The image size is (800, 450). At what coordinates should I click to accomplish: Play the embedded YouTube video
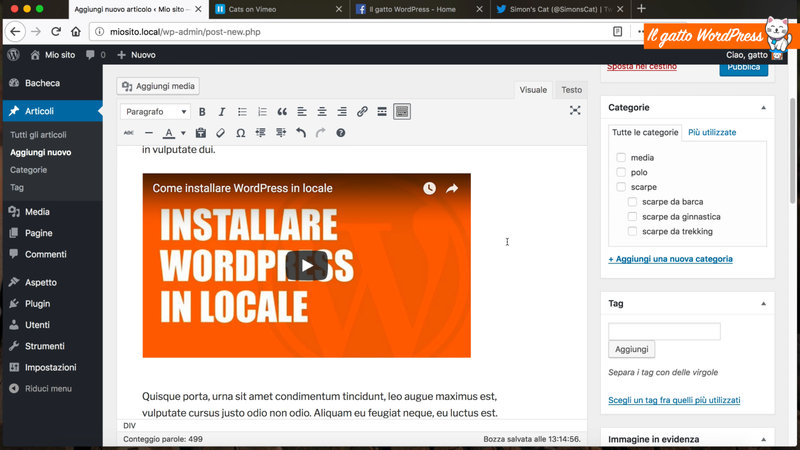(307, 265)
